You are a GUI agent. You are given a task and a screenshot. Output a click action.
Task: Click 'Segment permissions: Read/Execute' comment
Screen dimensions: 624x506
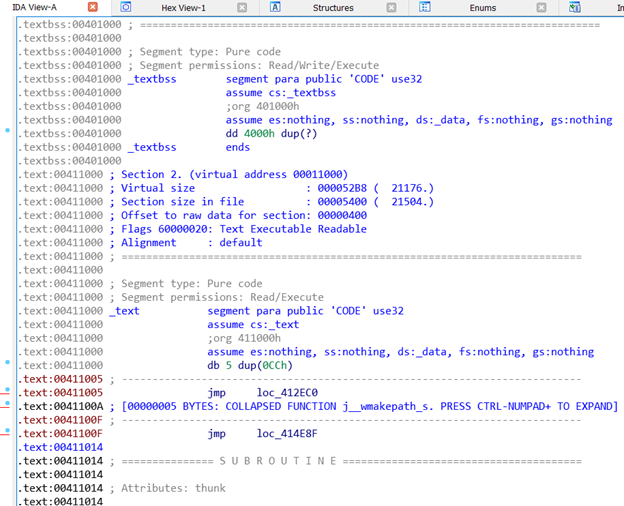tap(222, 297)
